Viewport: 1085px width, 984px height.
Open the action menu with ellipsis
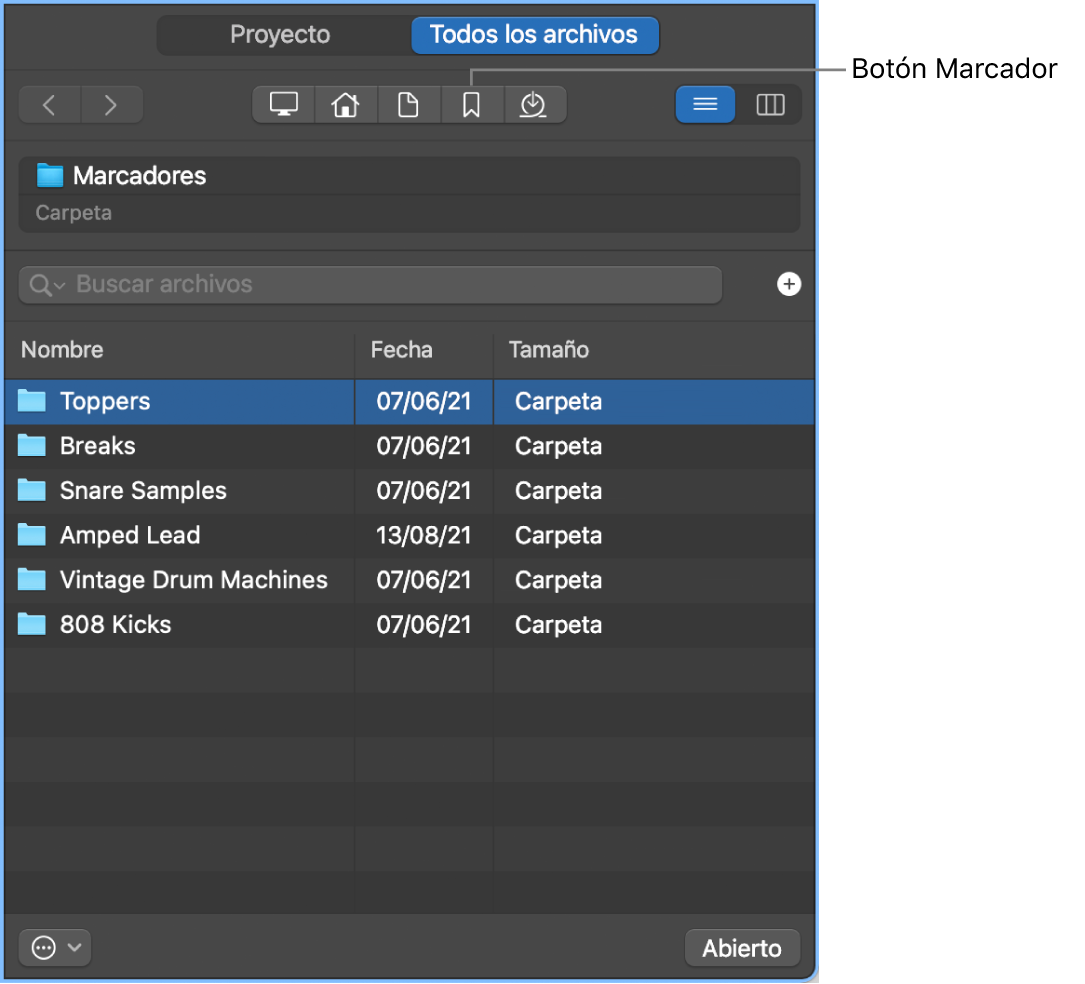(x=55, y=947)
